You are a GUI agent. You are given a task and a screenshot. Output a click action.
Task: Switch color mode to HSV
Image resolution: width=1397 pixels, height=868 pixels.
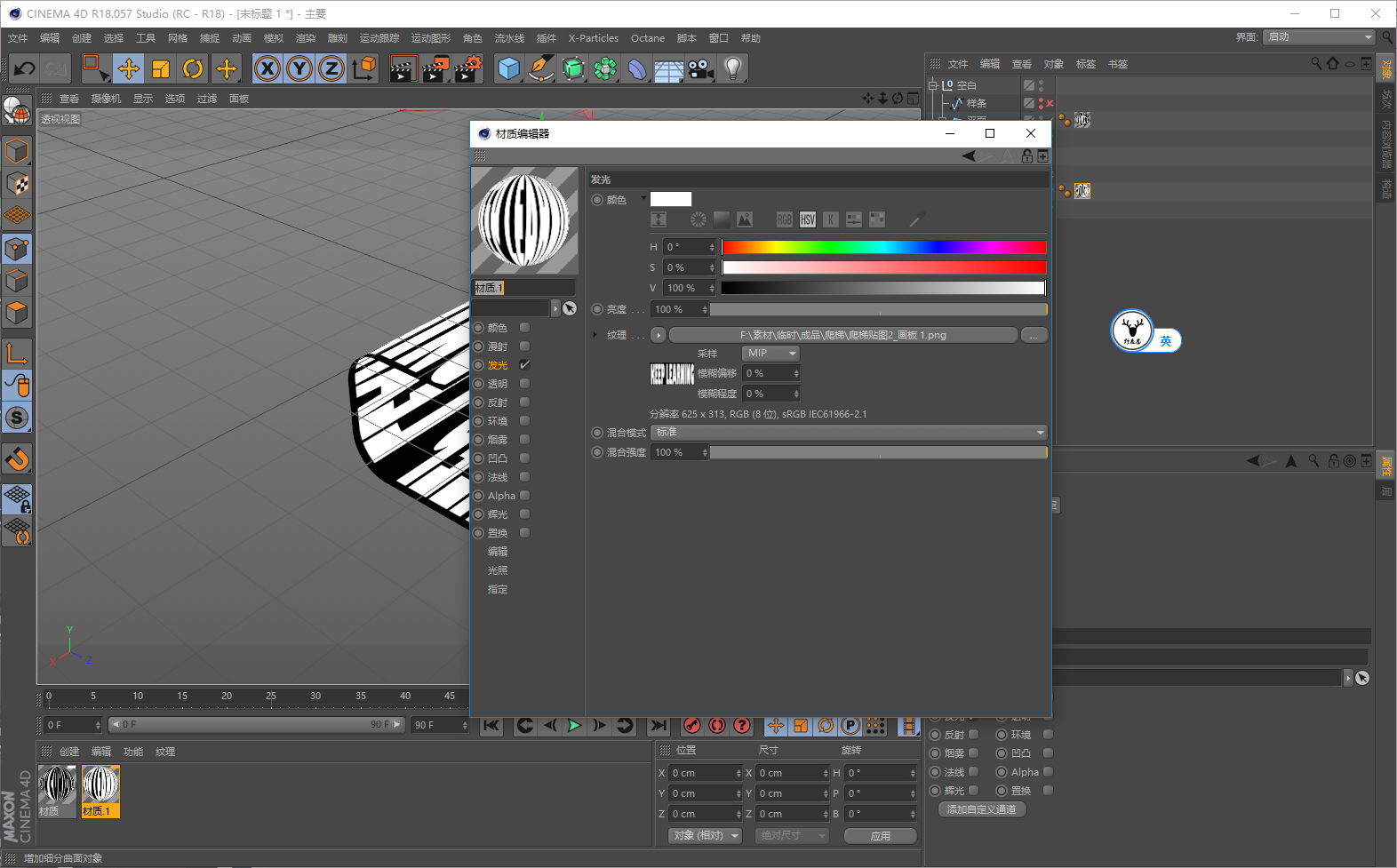(x=808, y=219)
